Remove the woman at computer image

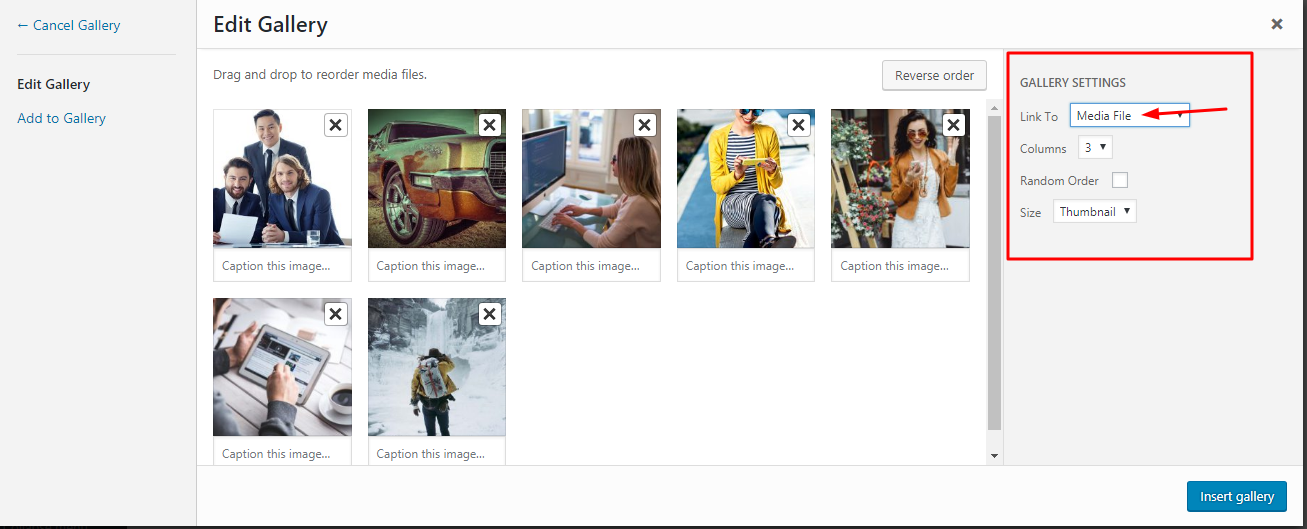tap(645, 125)
